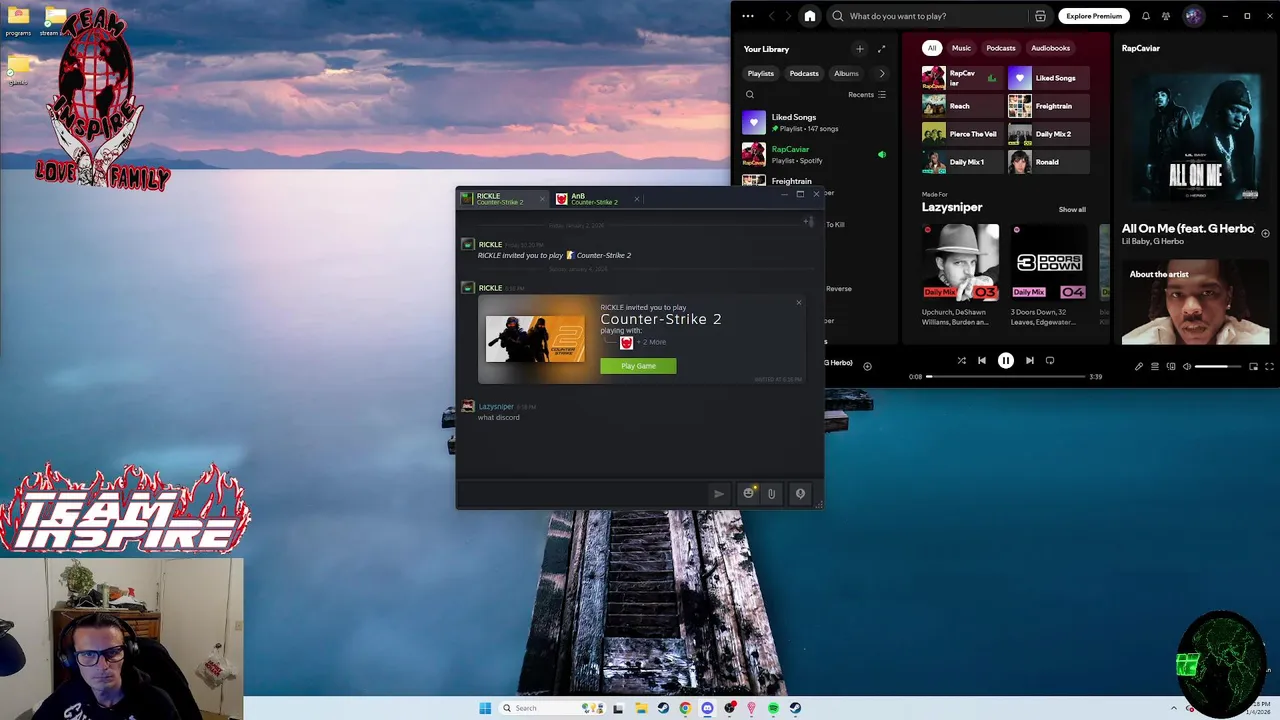This screenshot has width=1280, height=720.
Task: Open RapCaviar playlist in library list
Action: pos(815,154)
